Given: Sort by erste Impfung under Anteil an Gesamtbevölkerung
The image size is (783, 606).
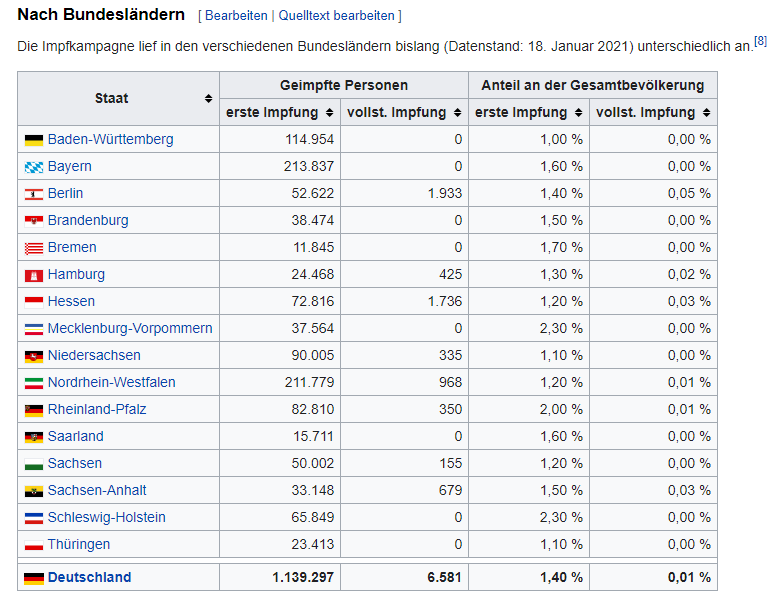Looking at the screenshot, I should (578, 113).
